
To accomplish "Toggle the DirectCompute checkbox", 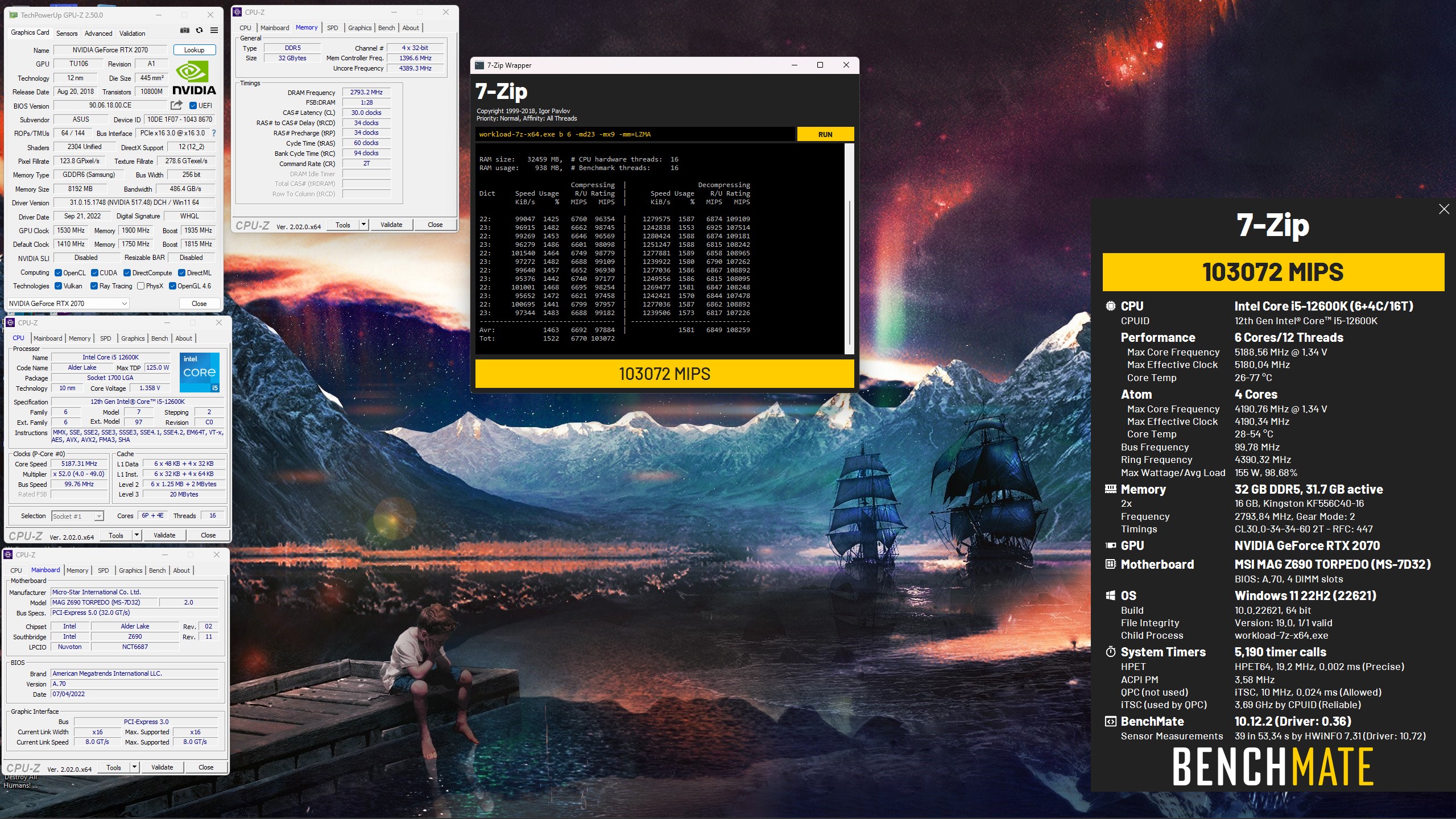I will [x=127, y=273].
